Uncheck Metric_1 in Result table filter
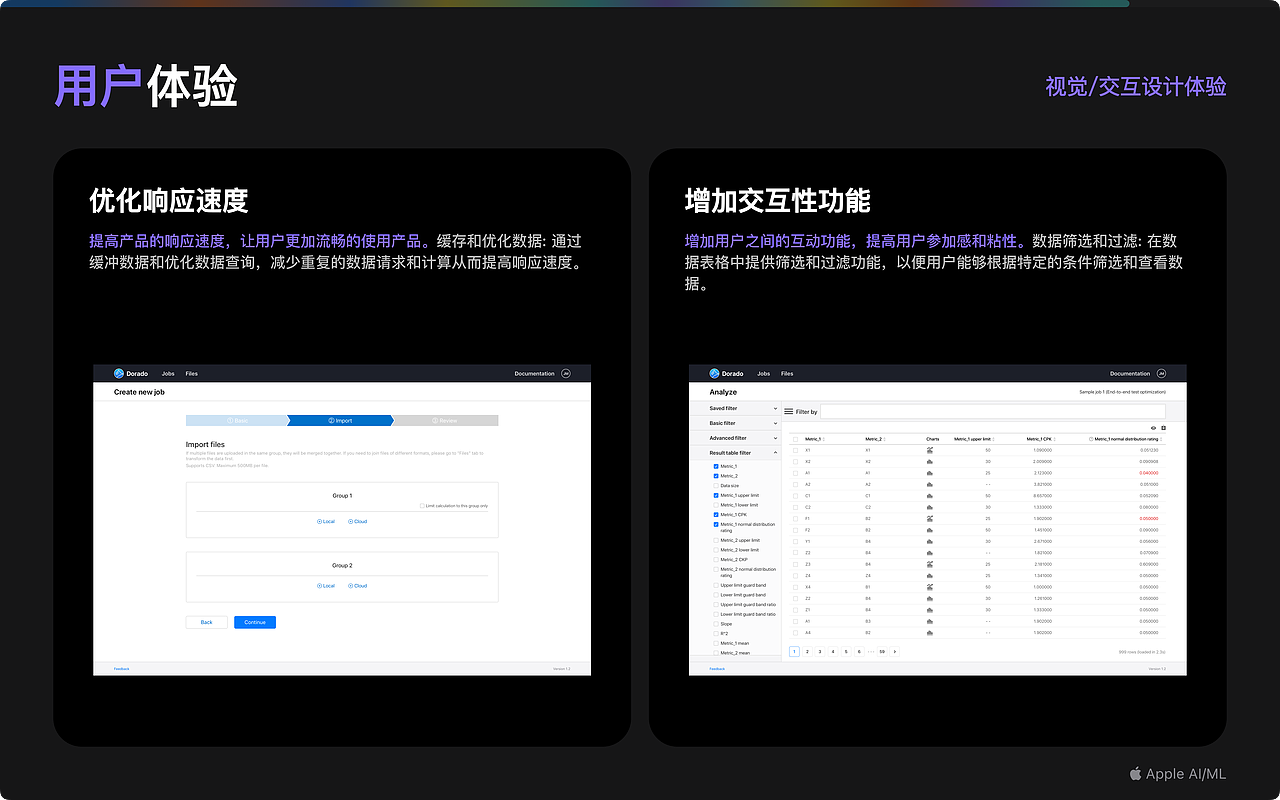The image size is (1280, 800). [716, 466]
